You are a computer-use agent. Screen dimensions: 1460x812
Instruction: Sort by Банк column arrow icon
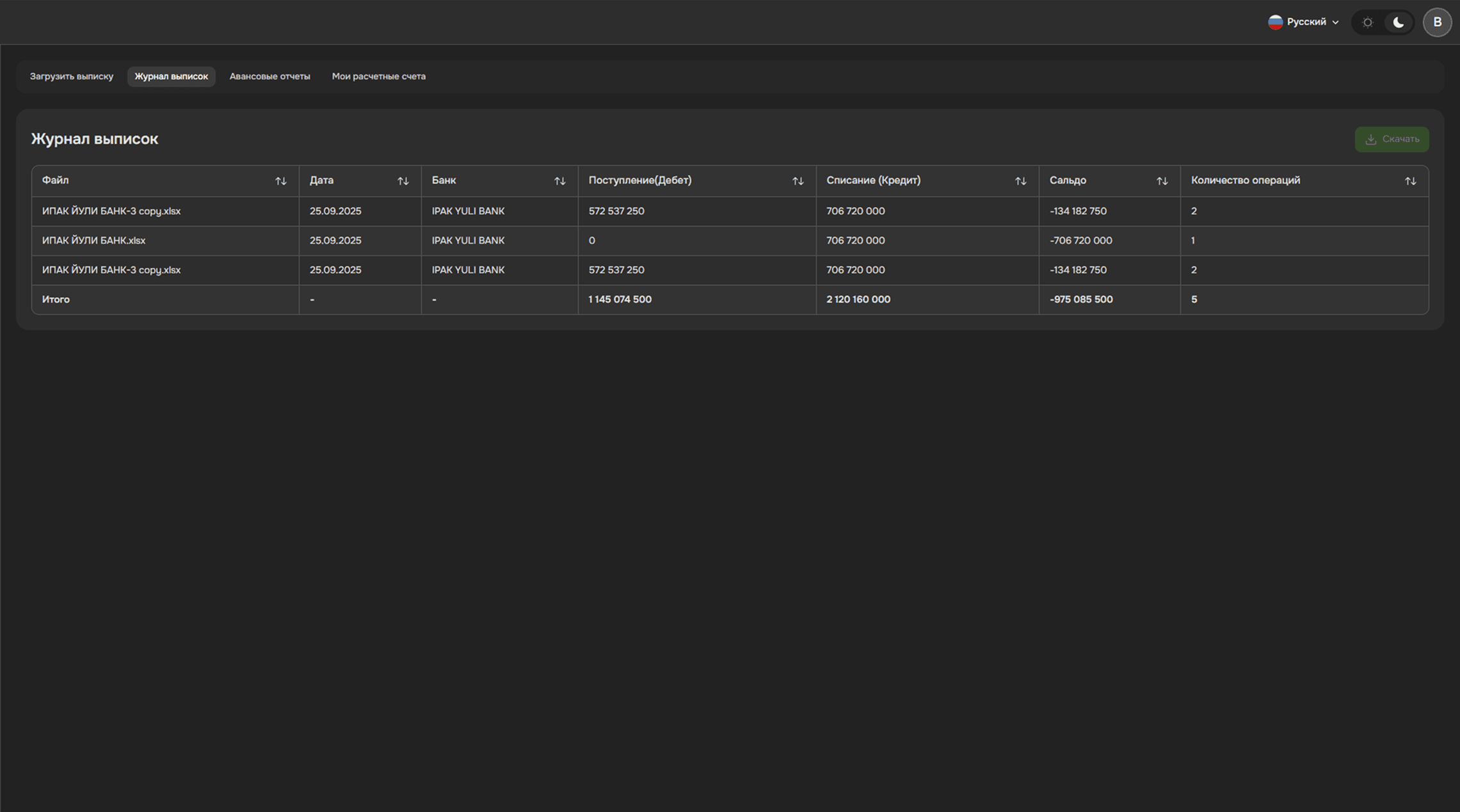click(x=559, y=181)
